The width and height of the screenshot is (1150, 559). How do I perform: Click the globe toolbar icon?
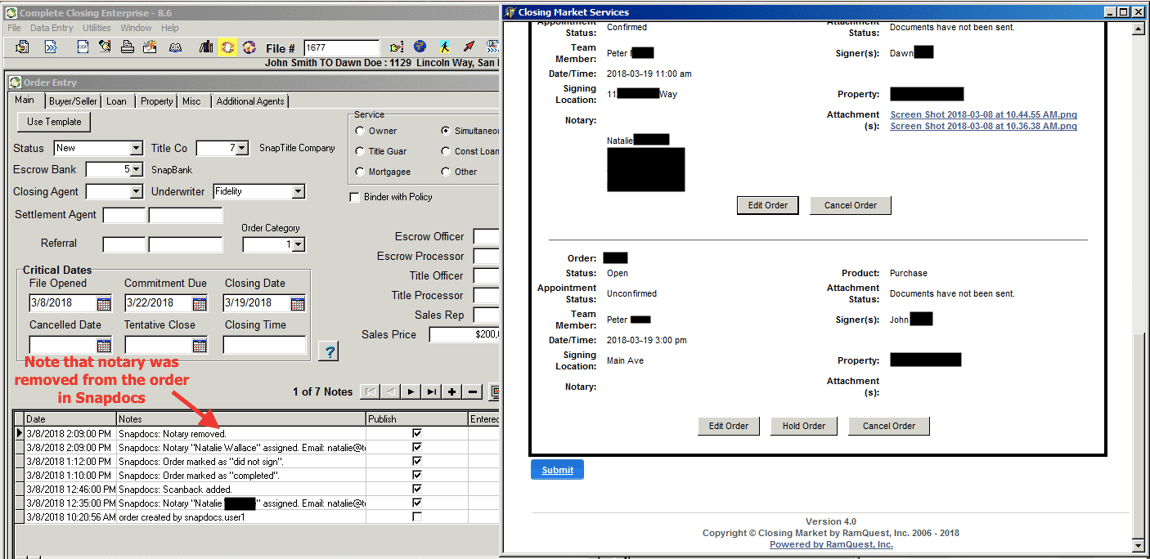[x=420, y=48]
